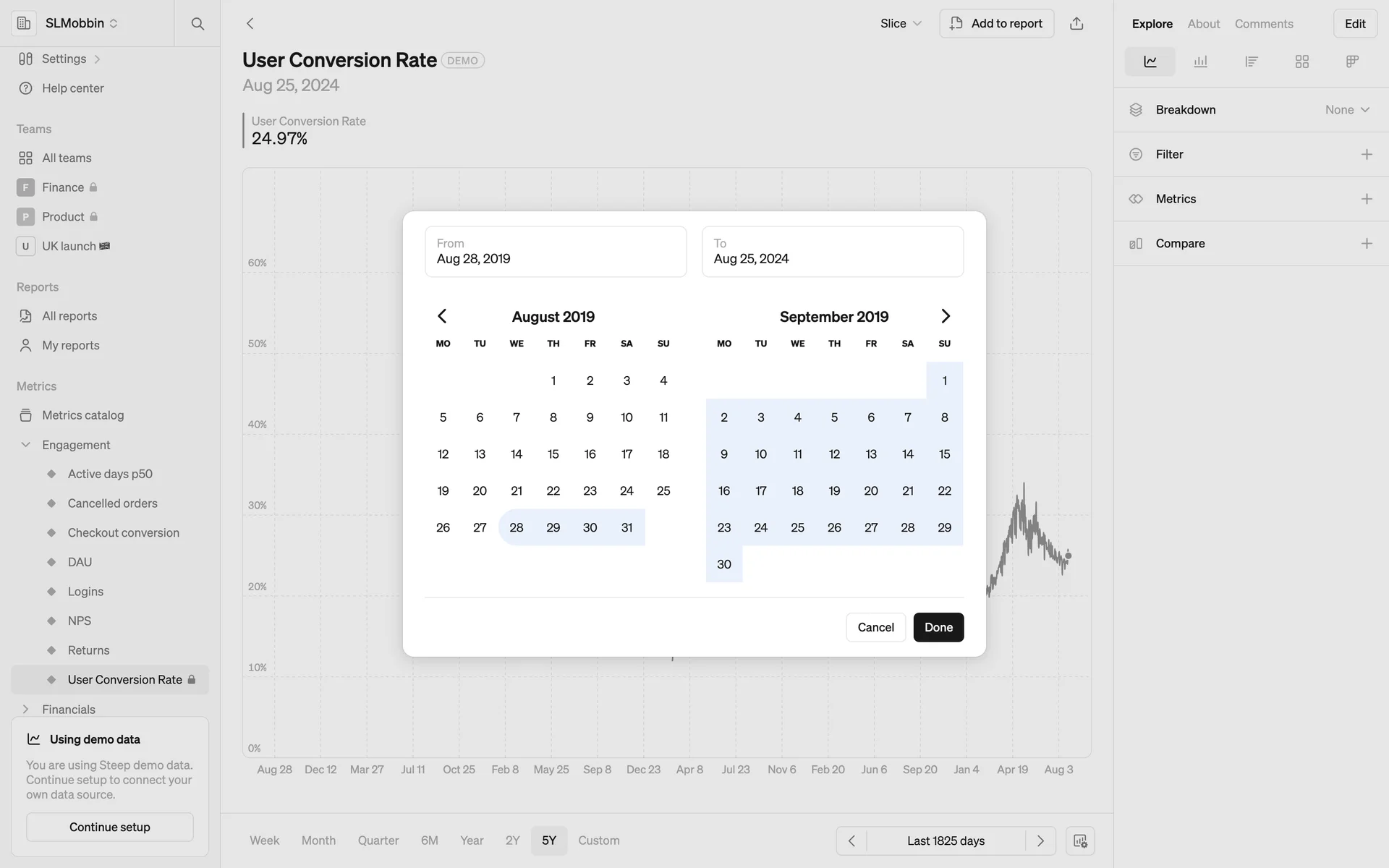
Task: Add a filter with plus icon
Action: (x=1366, y=154)
